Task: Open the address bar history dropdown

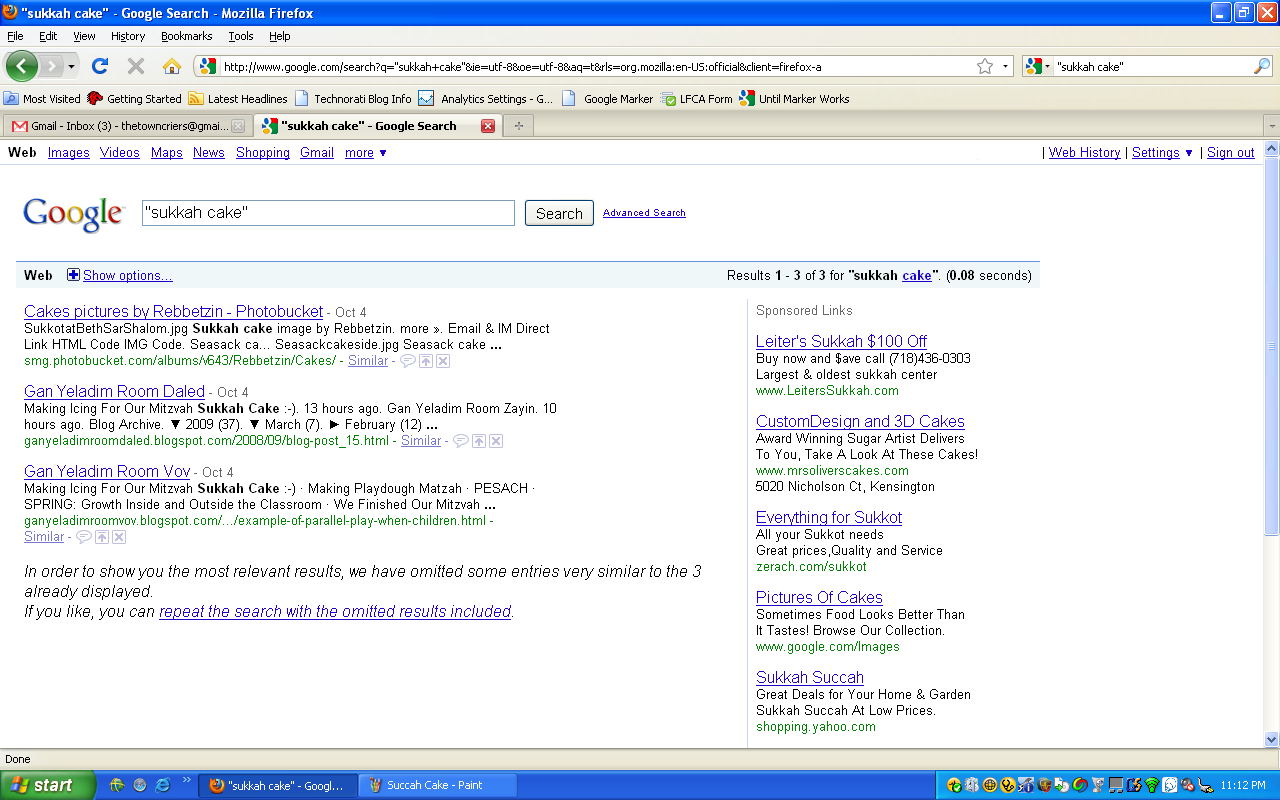Action: tap(1005, 66)
